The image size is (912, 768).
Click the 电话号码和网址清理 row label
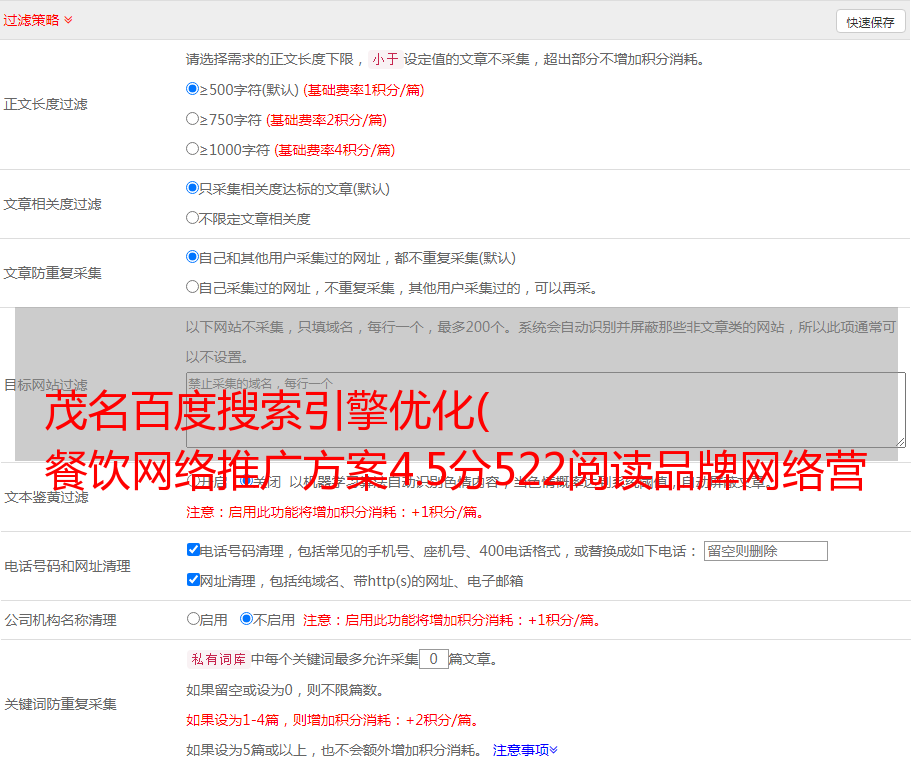pyautogui.click(x=67, y=566)
